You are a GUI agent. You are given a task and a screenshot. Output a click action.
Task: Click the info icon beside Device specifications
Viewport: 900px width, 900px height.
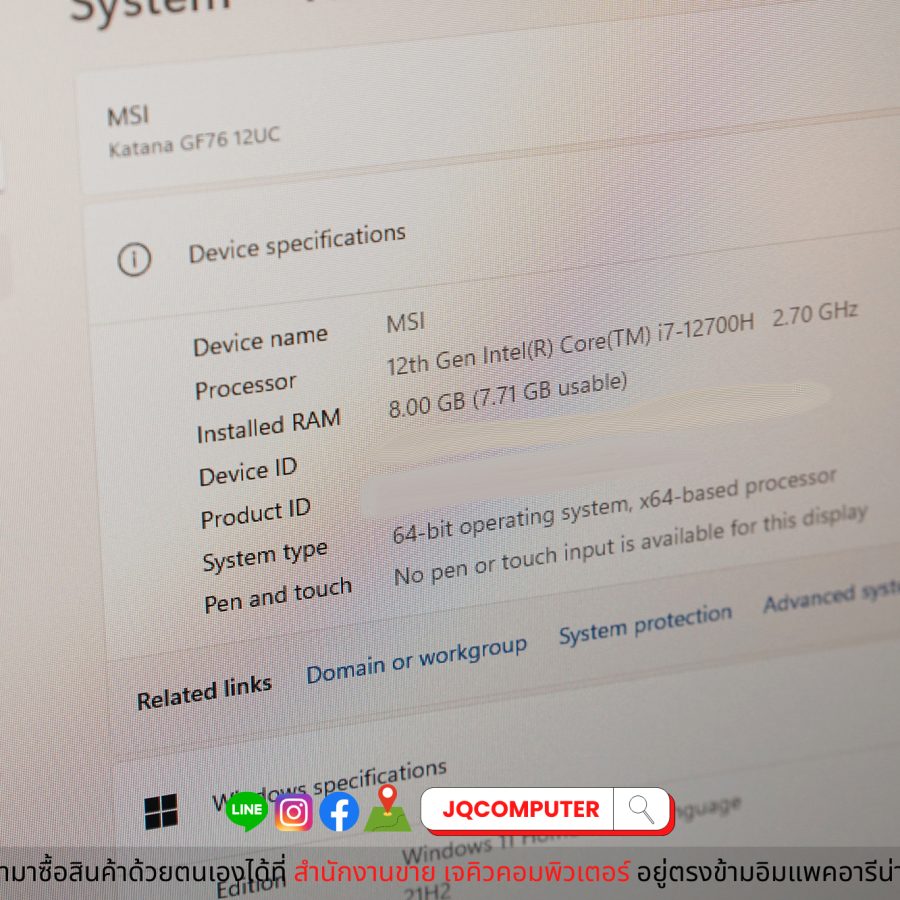134,259
